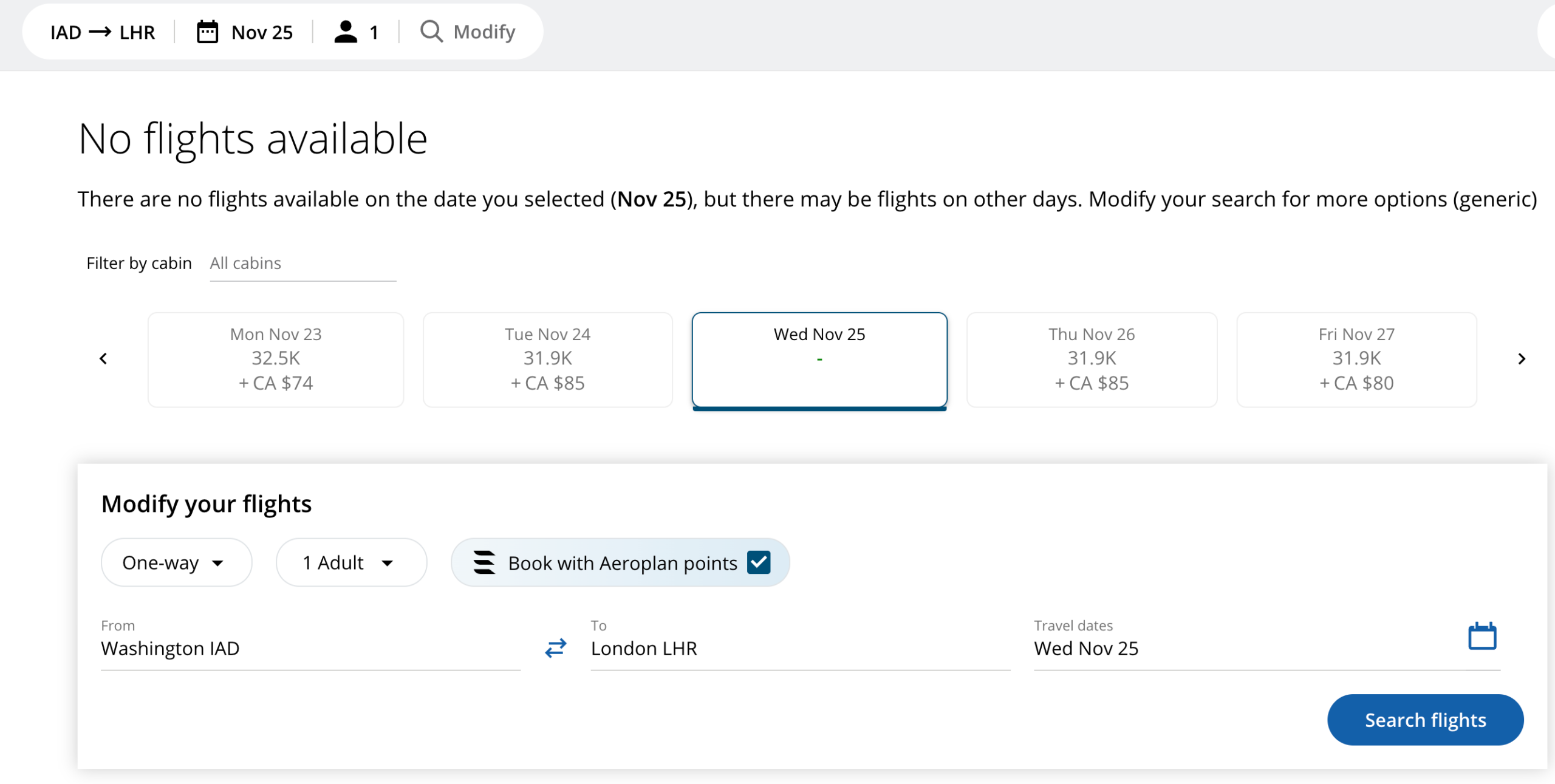1555x784 pixels.
Task: Click the Nov 25 date in the top bar
Action: (x=262, y=32)
